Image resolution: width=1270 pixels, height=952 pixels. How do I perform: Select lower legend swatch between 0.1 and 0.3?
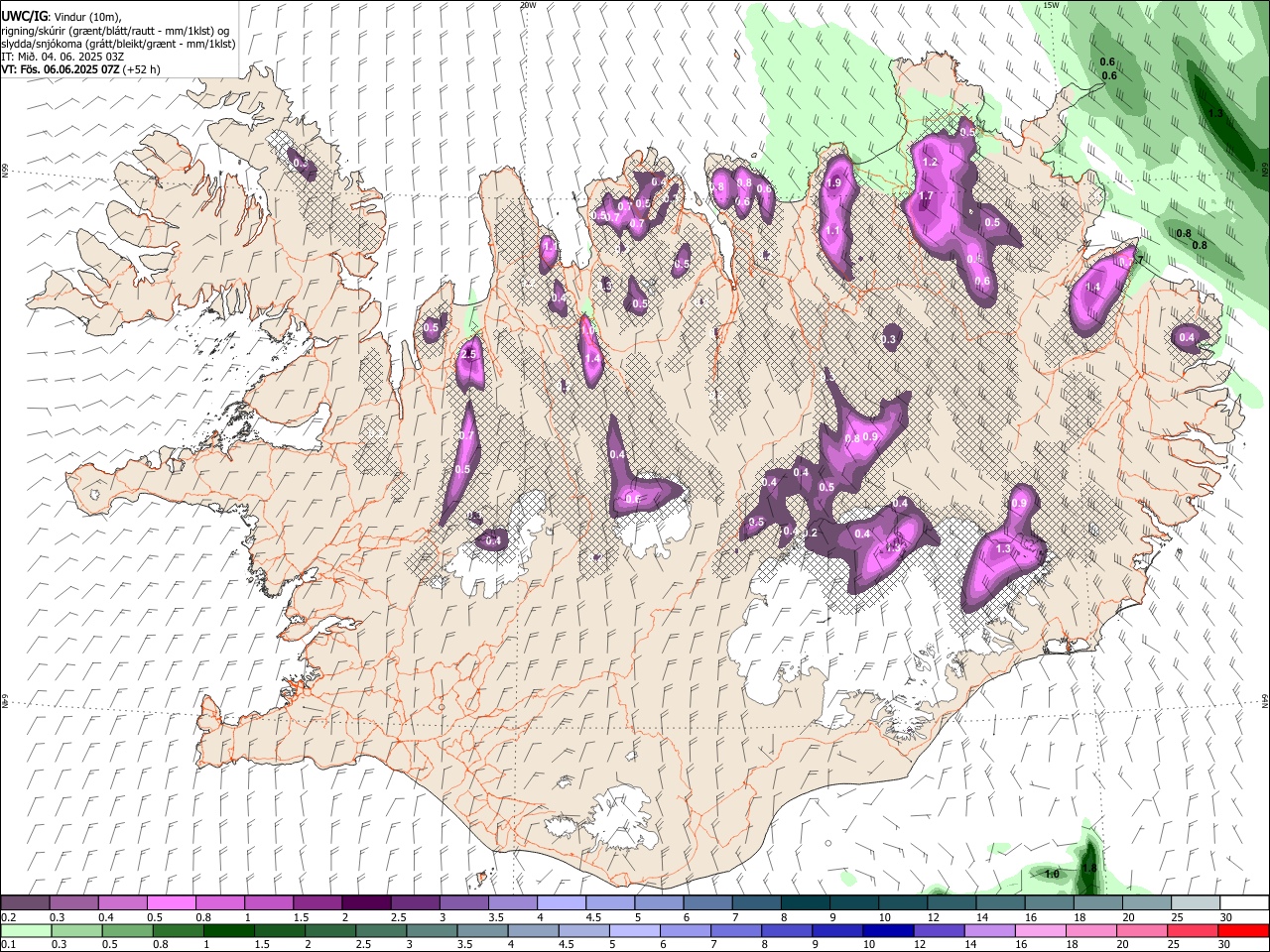(x=26, y=930)
